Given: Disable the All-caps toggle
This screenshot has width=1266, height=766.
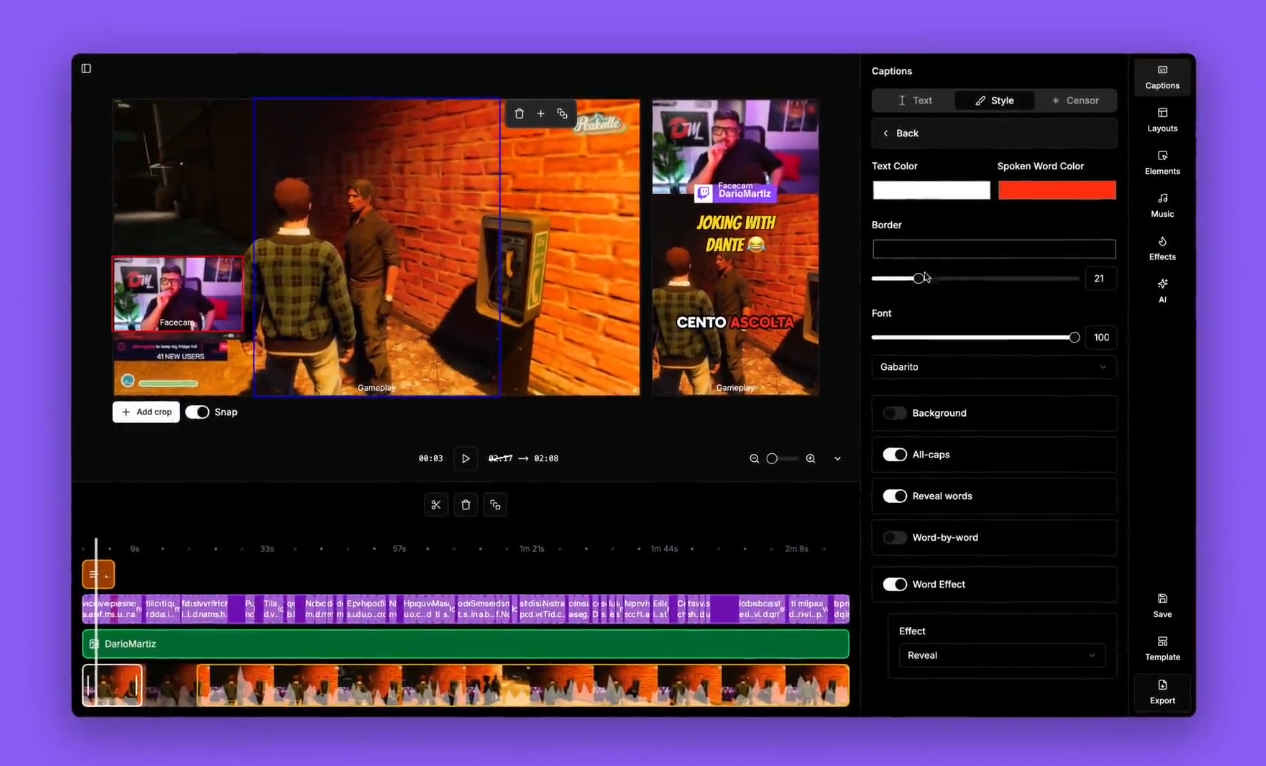Looking at the screenshot, I should (895, 455).
